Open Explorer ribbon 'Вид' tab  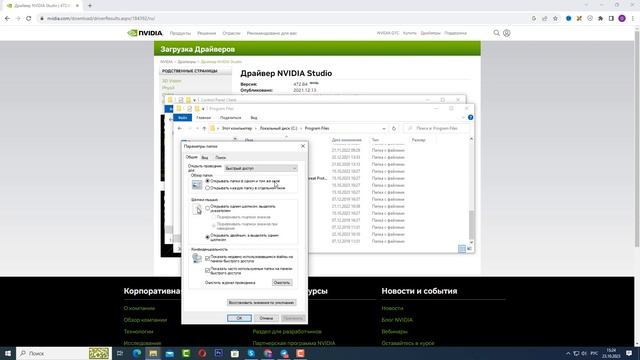coord(253,118)
